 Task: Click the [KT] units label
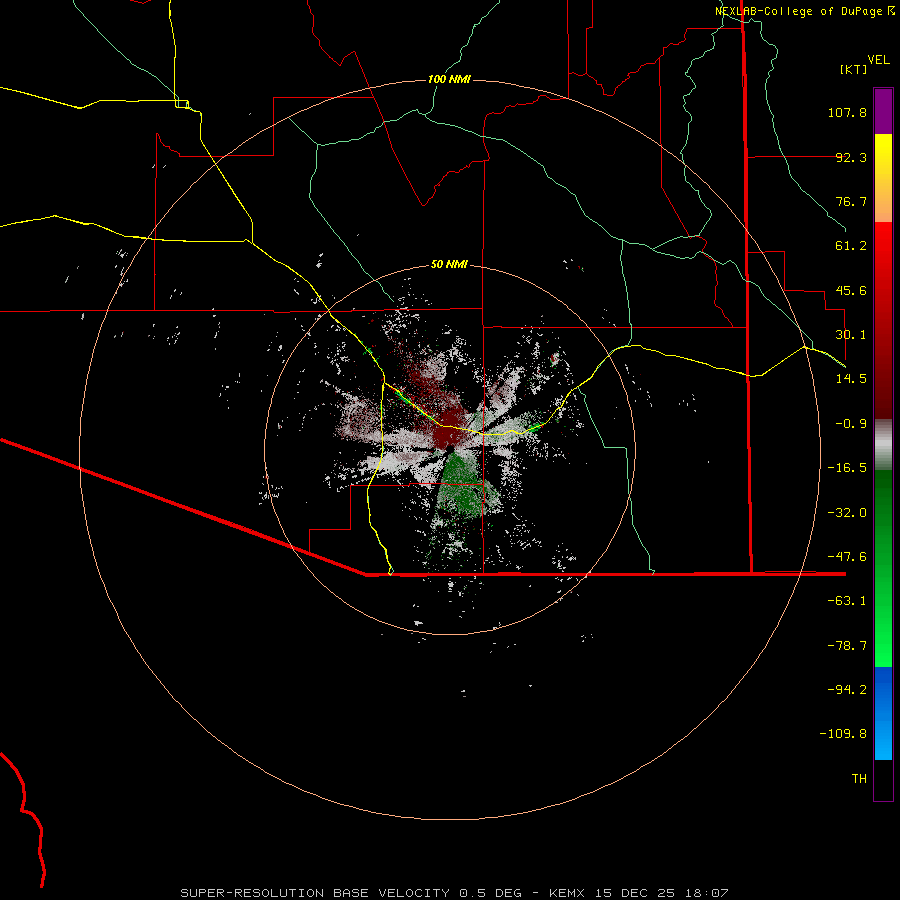coord(853,69)
